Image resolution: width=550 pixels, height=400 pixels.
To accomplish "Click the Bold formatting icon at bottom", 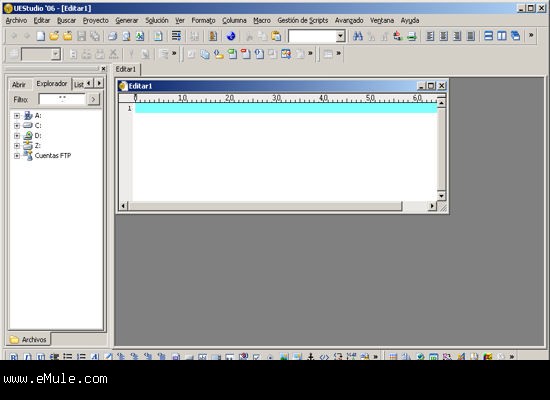I will [x=13, y=356].
